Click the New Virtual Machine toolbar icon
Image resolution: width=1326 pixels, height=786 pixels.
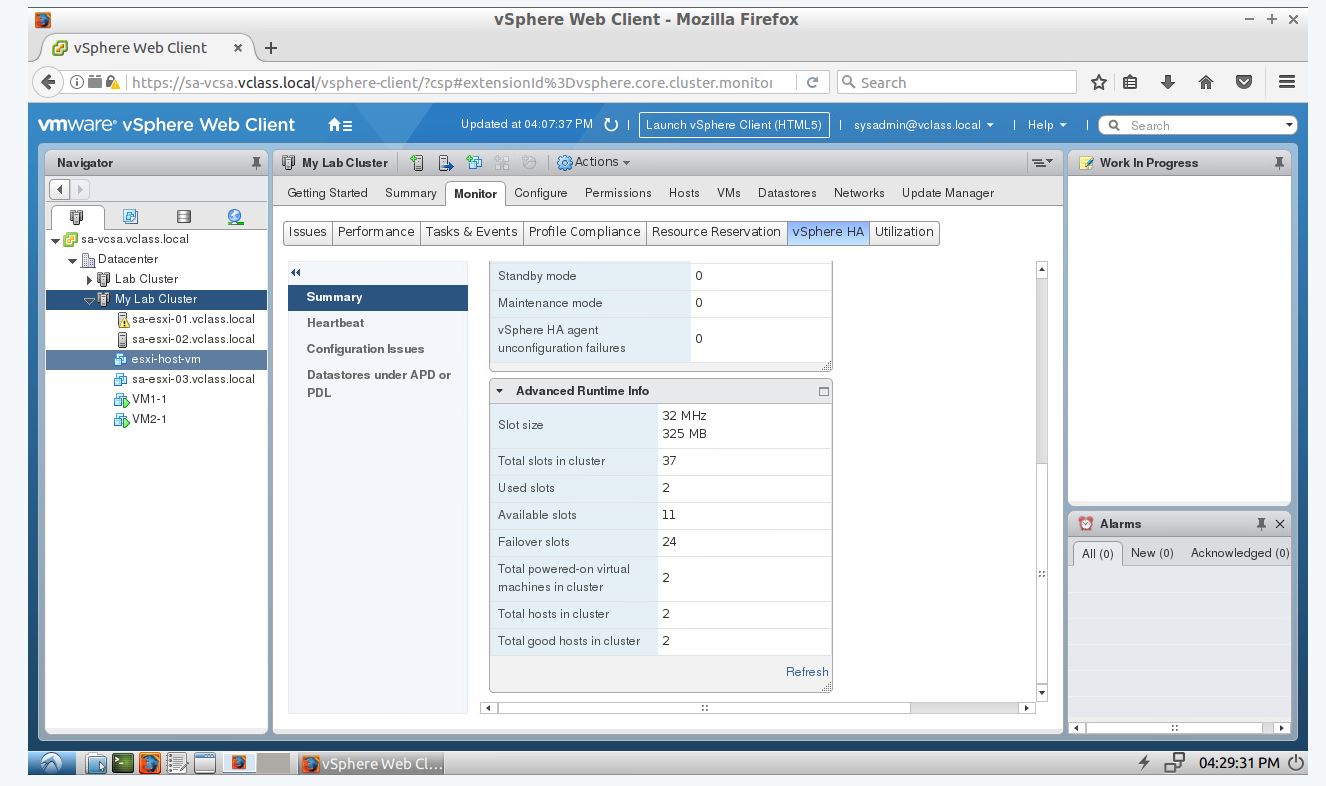coord(474,163)
